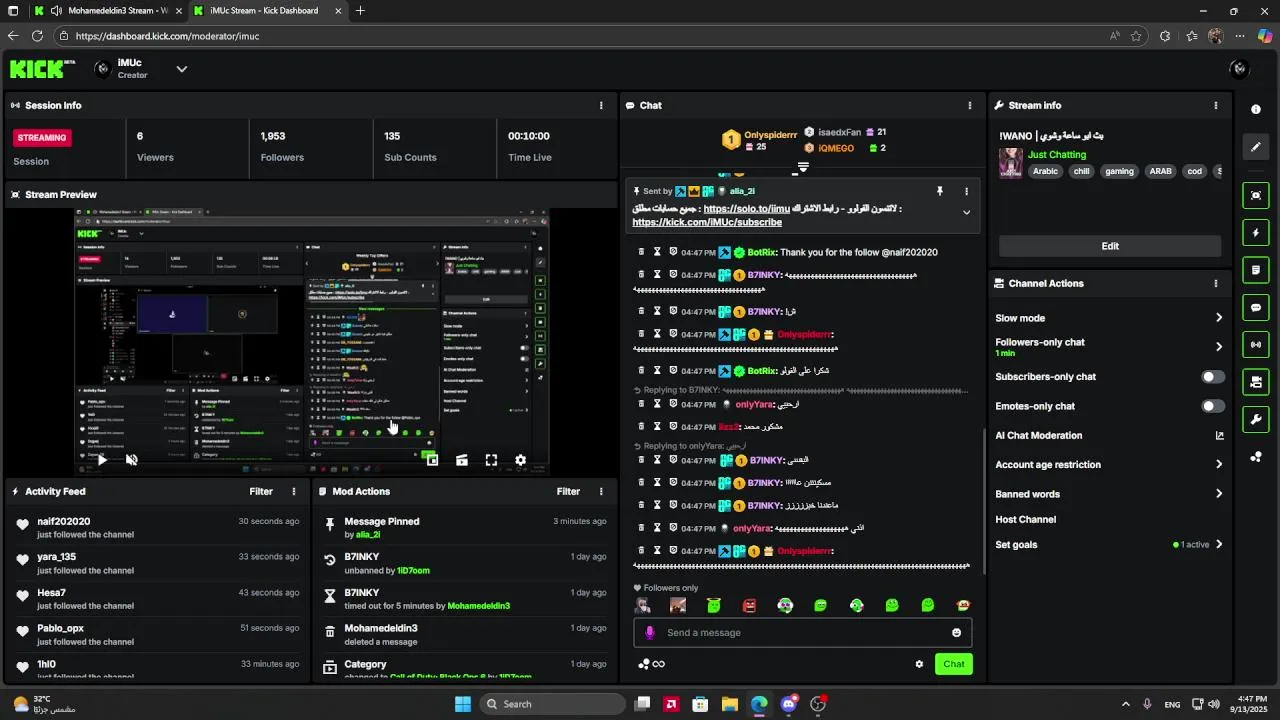The image size is (1280, 720).
Task: Enable Emotes-only chat switch
Action: click(1213, 406)
